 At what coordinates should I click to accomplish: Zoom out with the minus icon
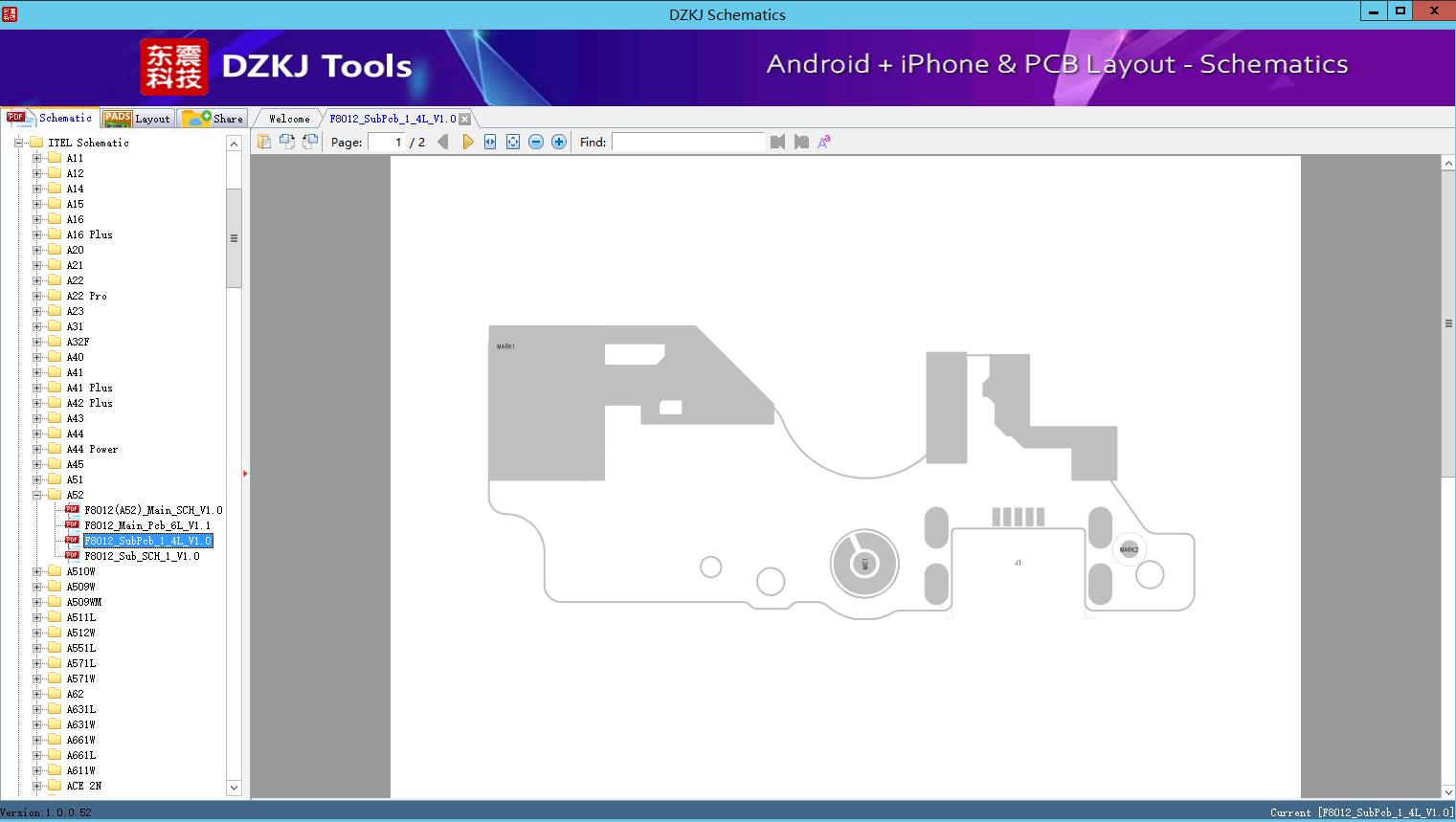(536, 142)
